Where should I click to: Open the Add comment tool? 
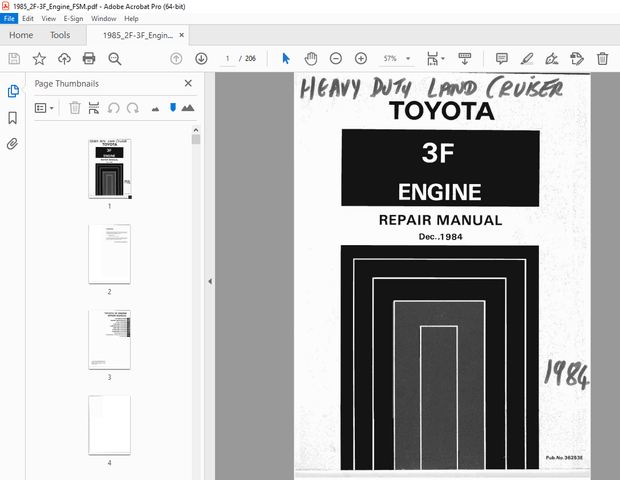(501, 59)
